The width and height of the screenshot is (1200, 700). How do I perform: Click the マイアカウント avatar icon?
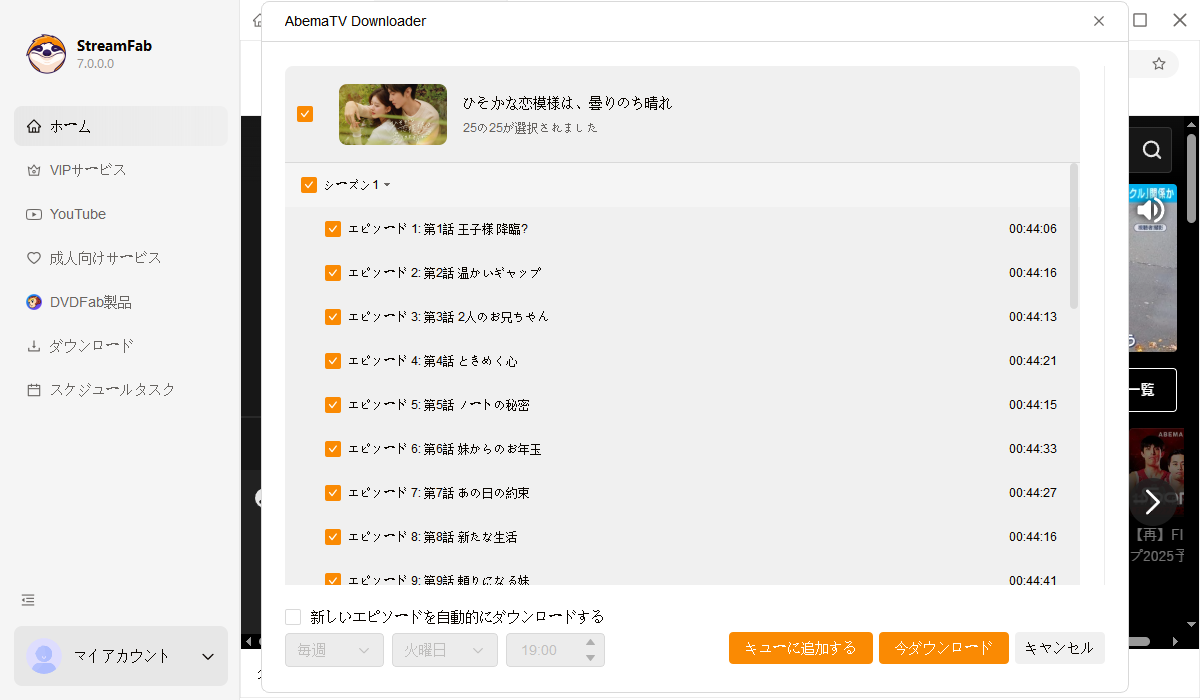click(x=44, y=656)
